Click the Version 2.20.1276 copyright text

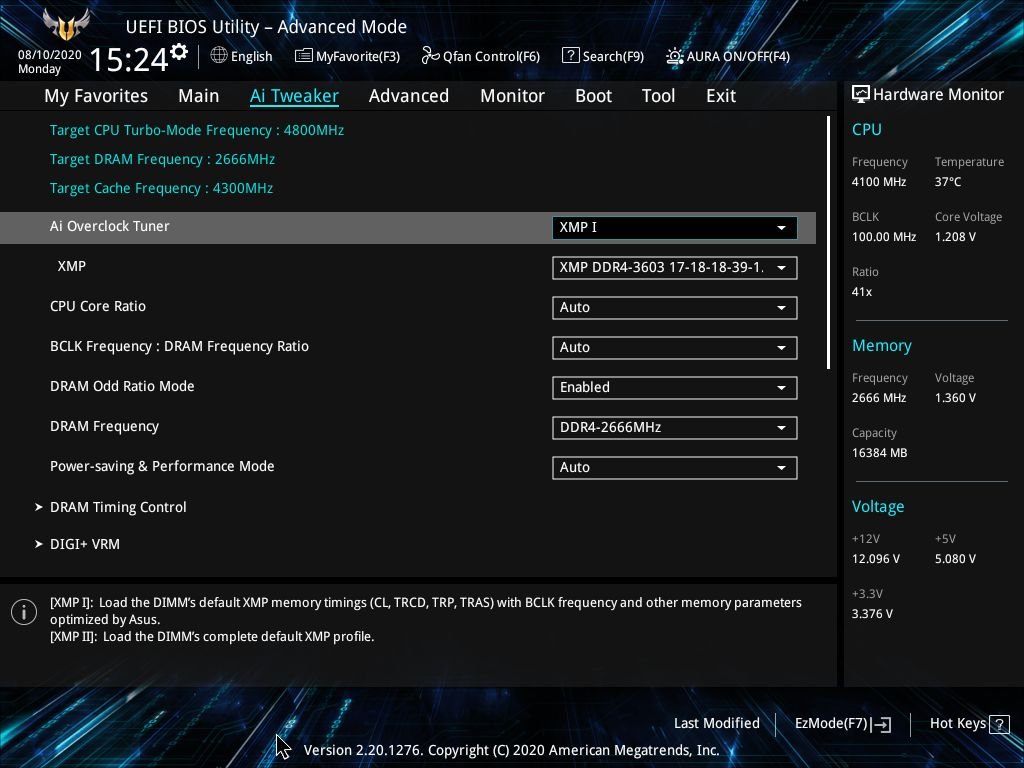(511, 750)
